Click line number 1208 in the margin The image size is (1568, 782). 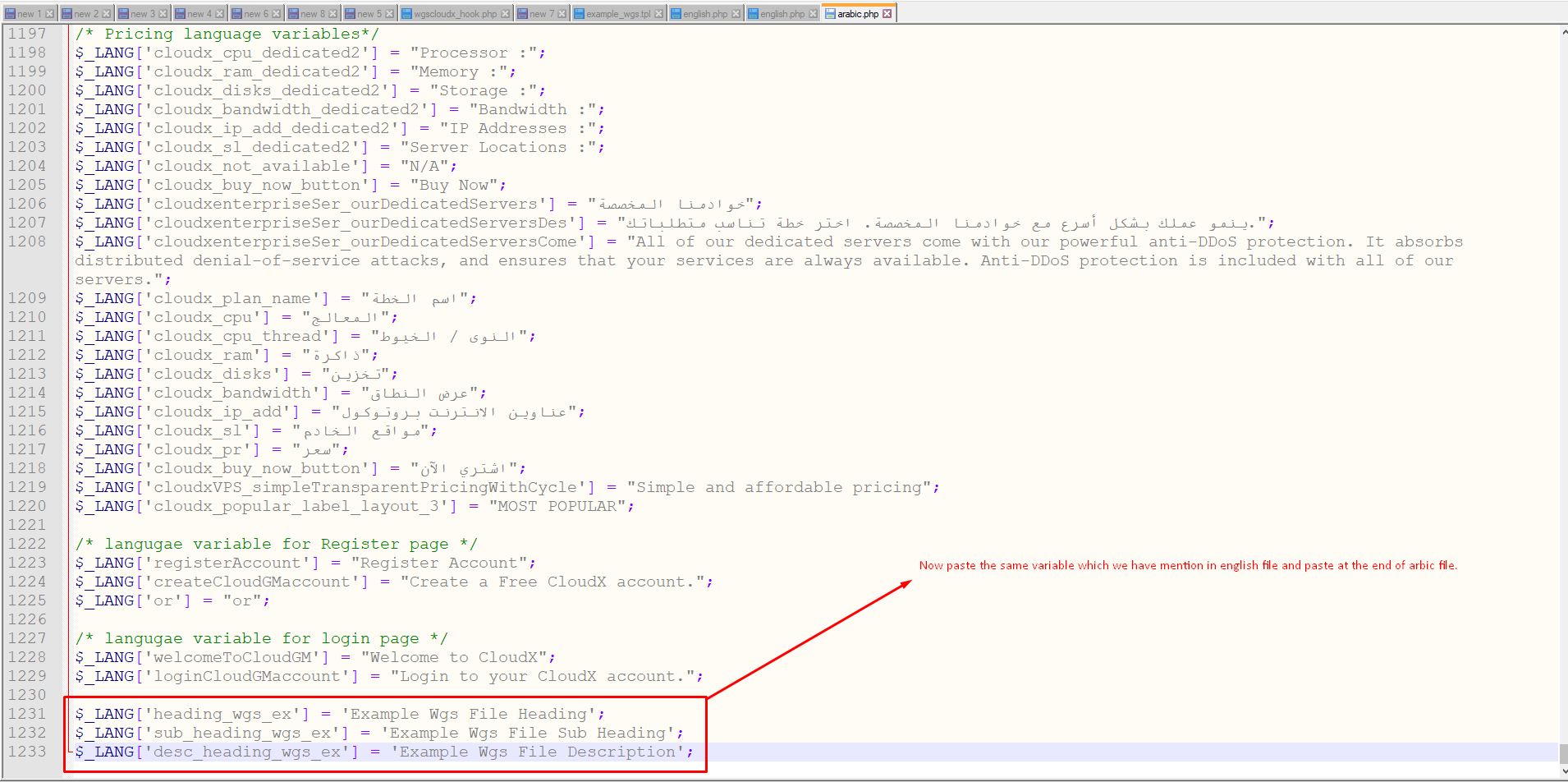(27, 241)
